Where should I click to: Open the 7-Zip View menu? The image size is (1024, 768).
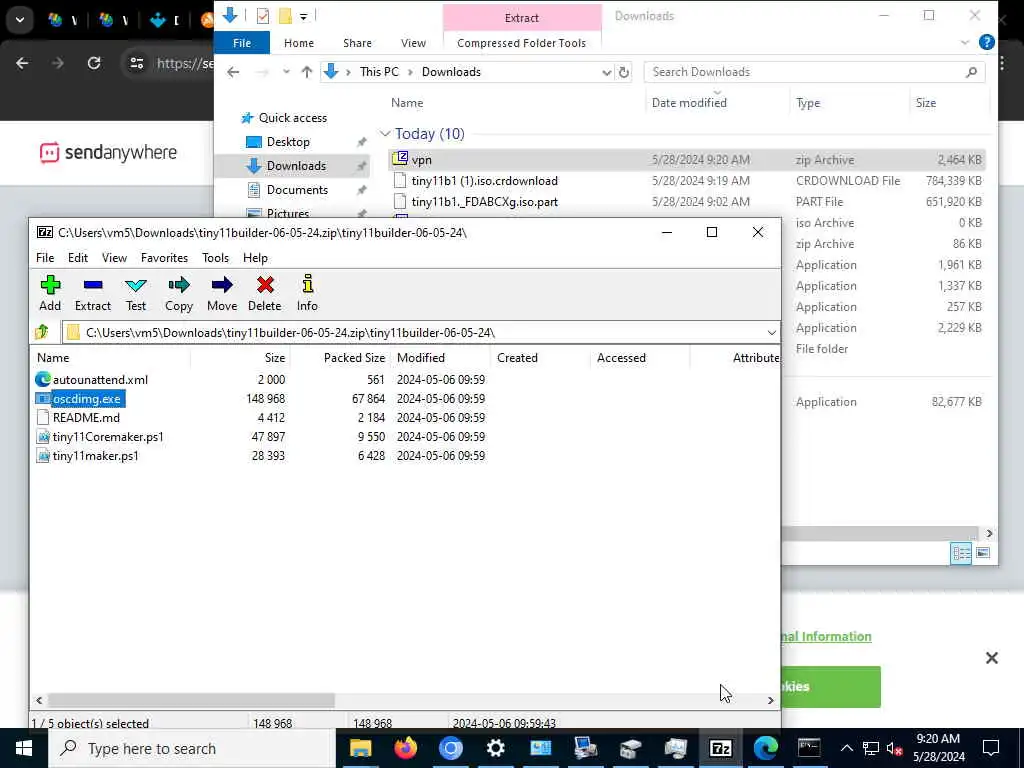pyautogui.click(x=114, y=258)
